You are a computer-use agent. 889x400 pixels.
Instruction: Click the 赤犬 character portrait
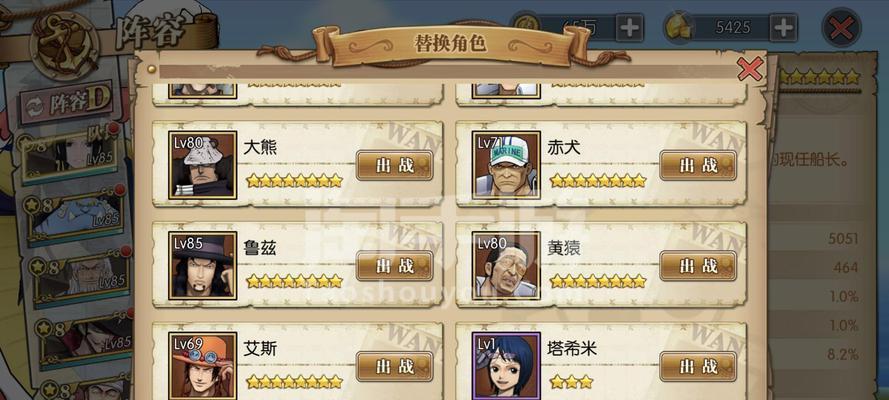click(x=506, y=165)
